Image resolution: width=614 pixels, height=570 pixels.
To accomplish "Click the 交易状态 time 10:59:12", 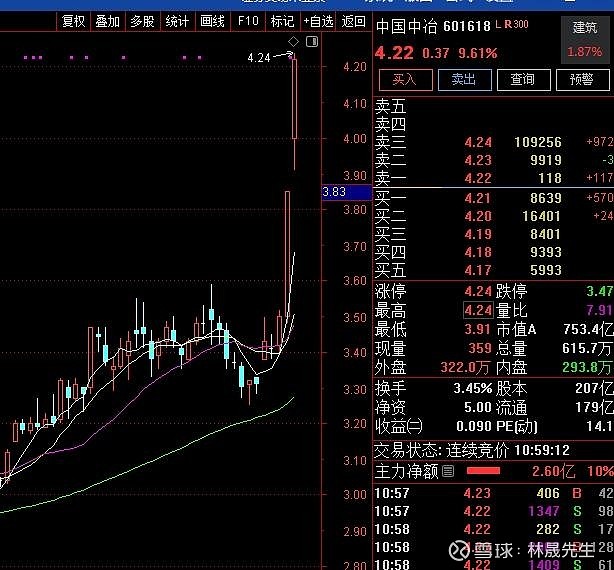I will (542, 451).
